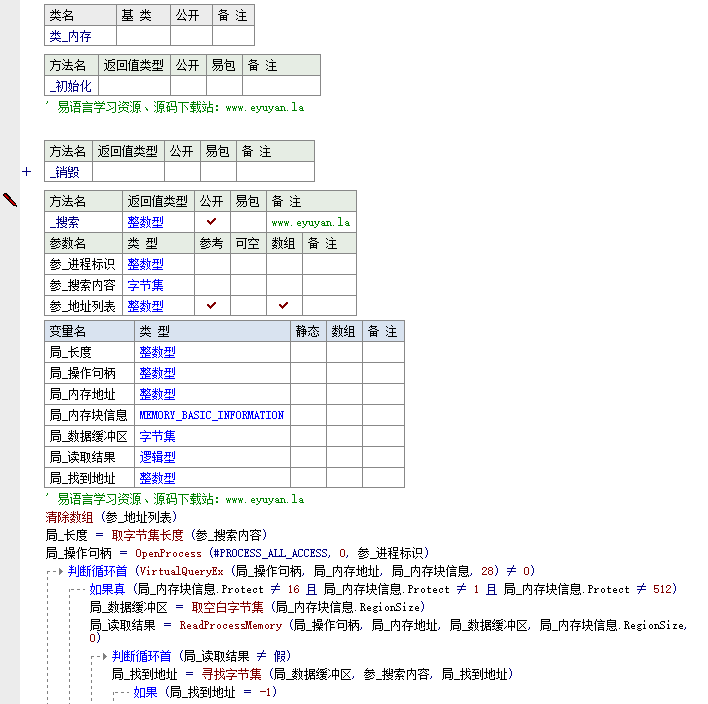This screenshot has width=708, height=704.
Task: Click the OpenProcess call in the code
Action: pyautogui.click(x=168, y=553)
